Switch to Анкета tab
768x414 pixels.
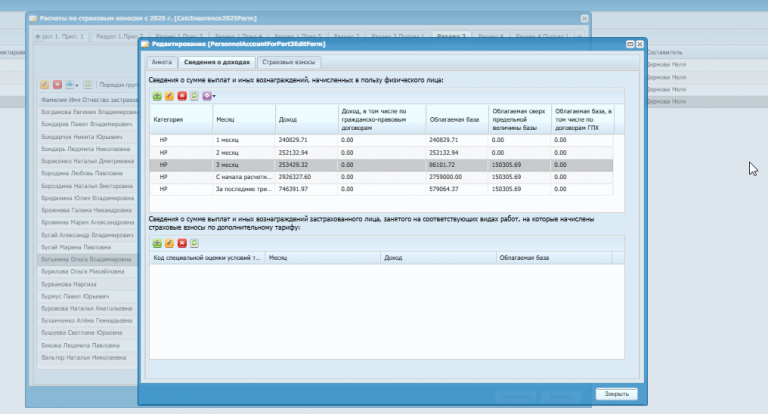coord(162,62)
